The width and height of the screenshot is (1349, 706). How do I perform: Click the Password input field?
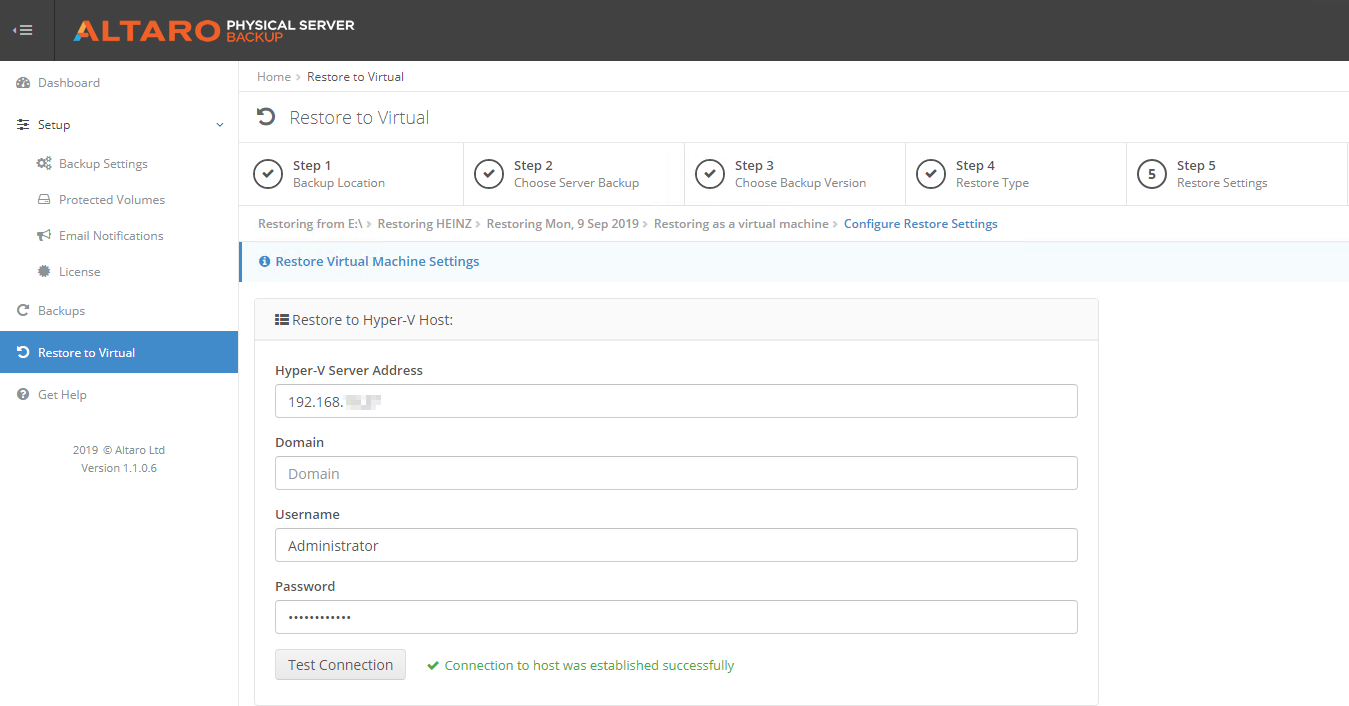pos(676,617)
